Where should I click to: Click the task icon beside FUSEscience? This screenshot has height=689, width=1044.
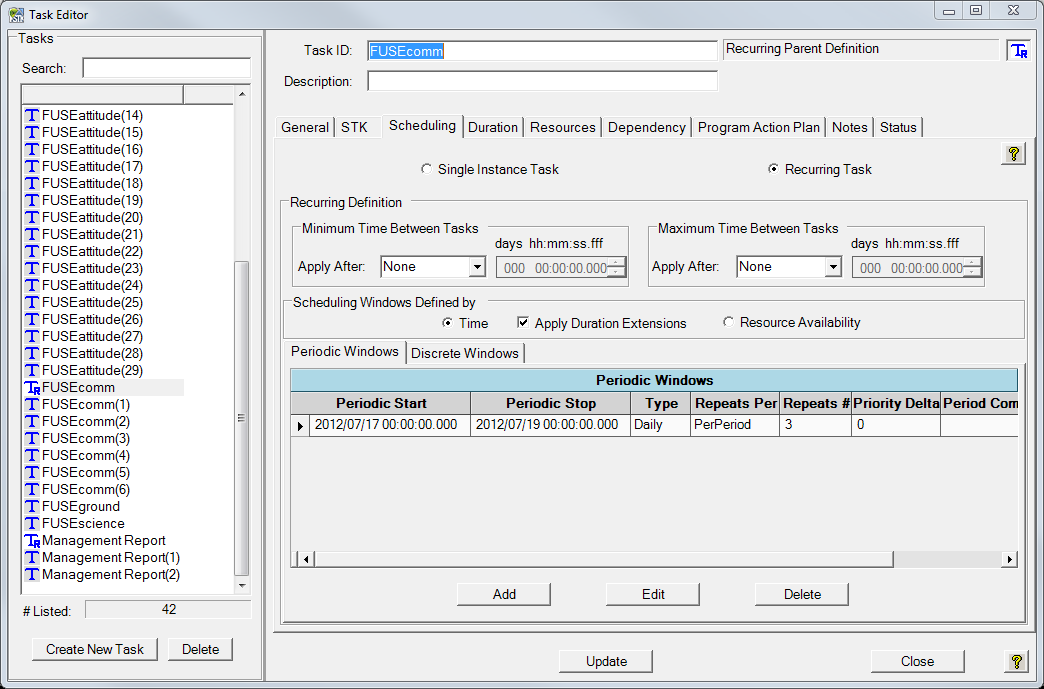tap(32, 524)
